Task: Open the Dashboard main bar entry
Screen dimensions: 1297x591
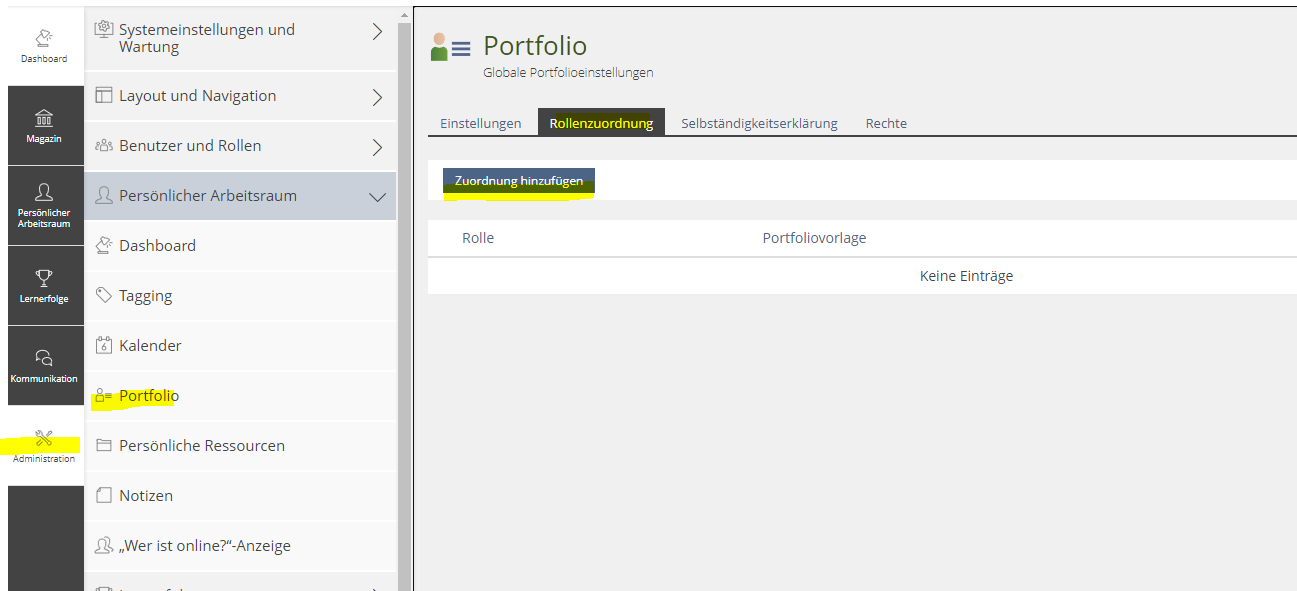Action: (x=44, y=45)
